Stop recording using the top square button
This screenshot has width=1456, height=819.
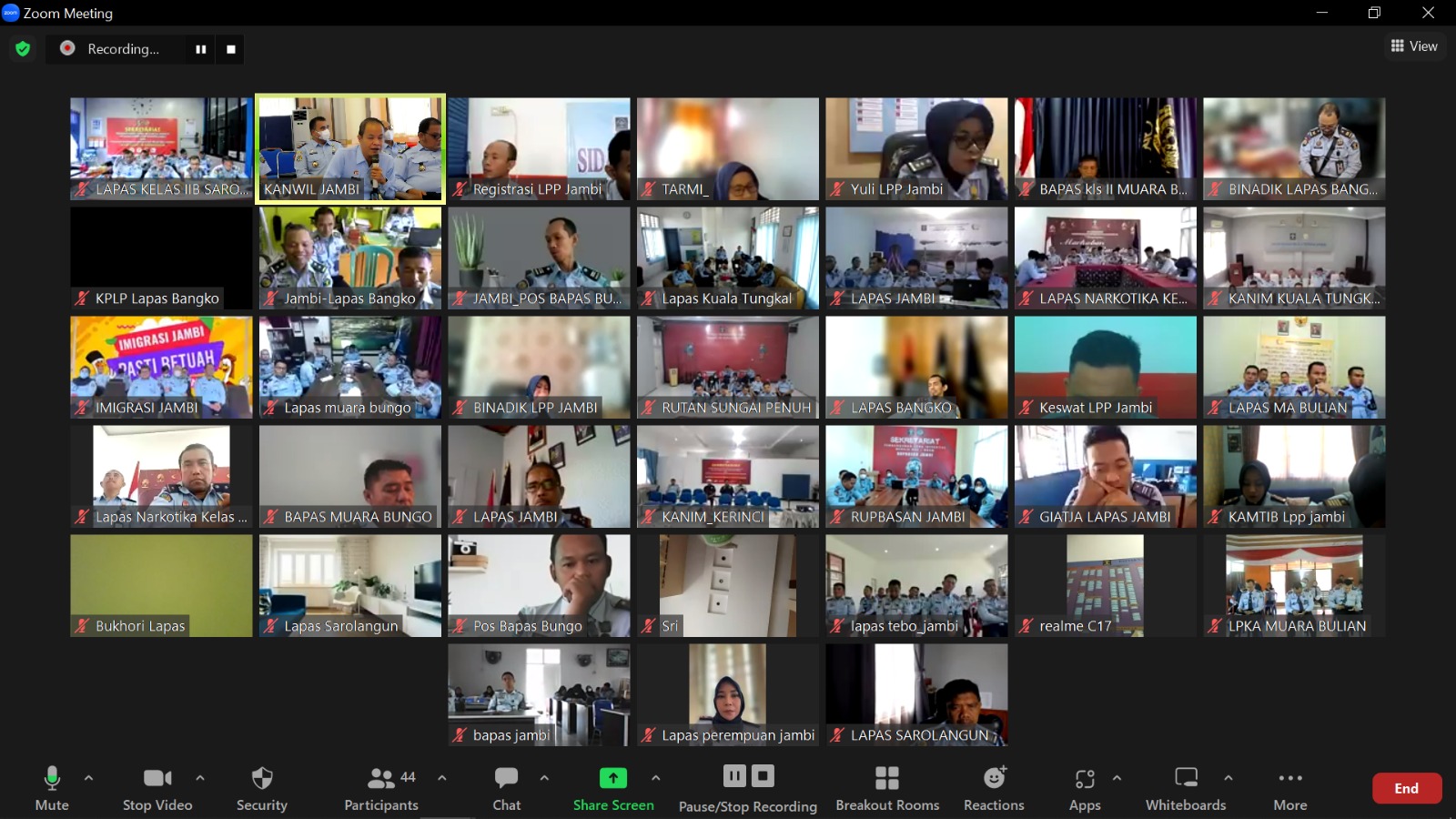click(x=231, y=49)
